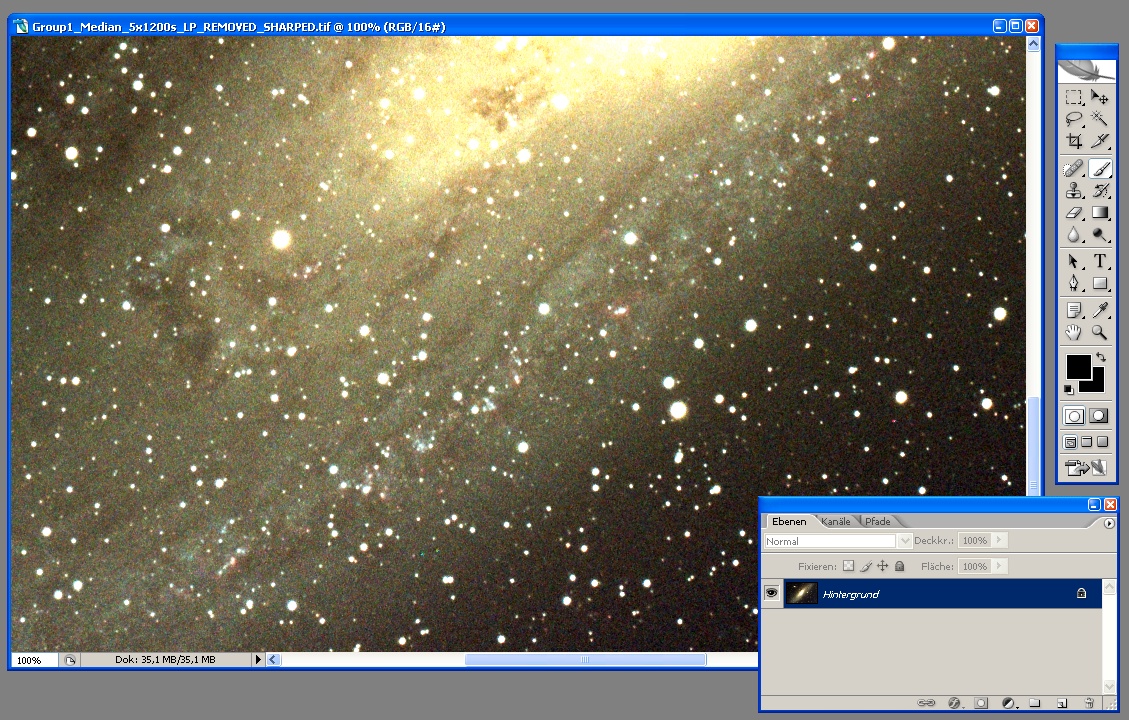
Task: Select the Type tool
Action: pos(1099,261)
